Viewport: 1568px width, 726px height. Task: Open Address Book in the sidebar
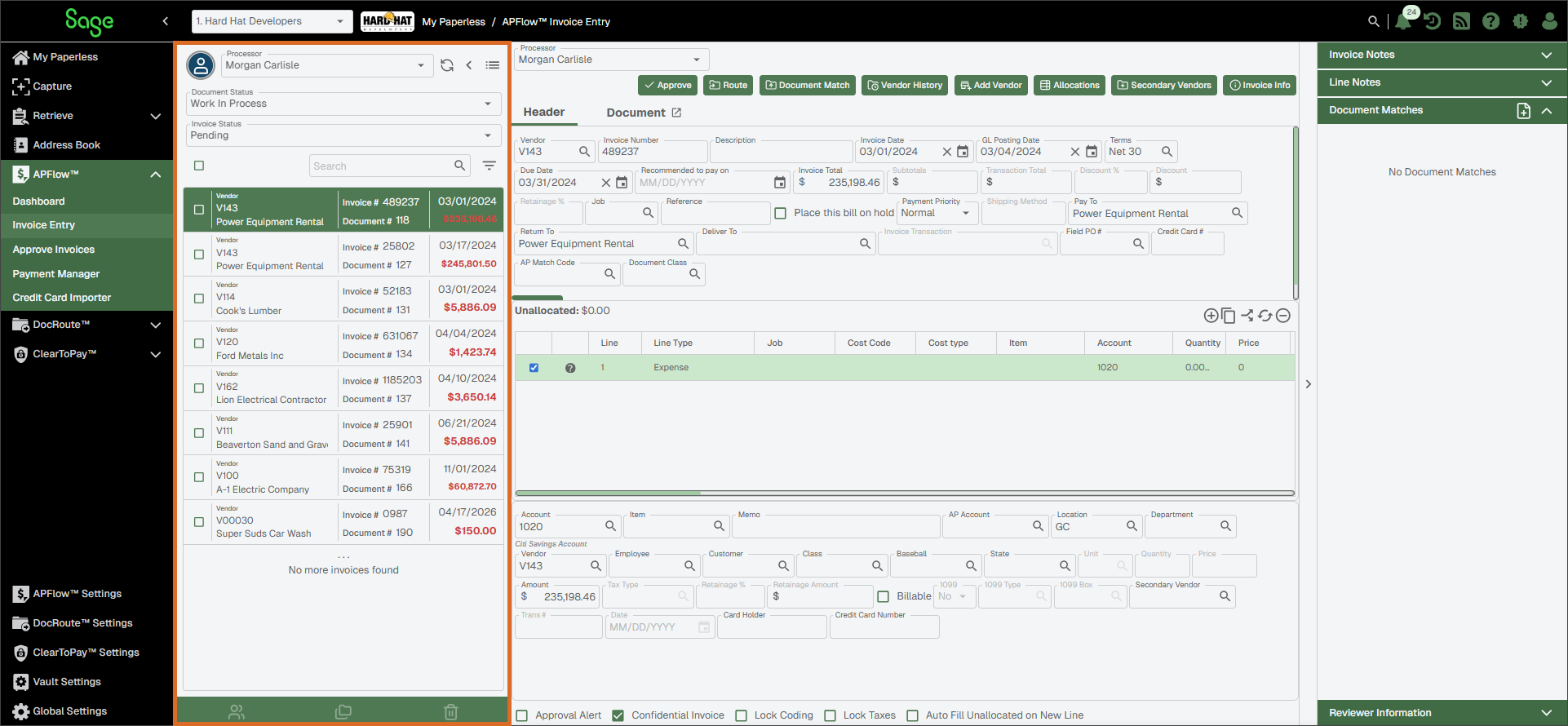click(67, 145)
